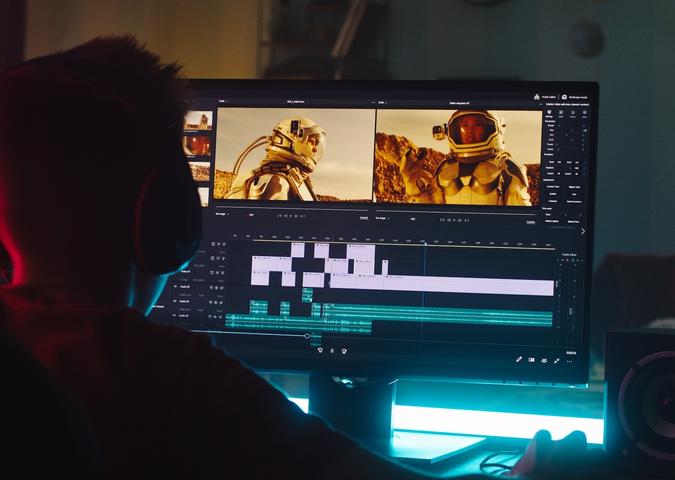
Task: Open the third tab icon in the right panel
Action: click(x=573, y=114)
